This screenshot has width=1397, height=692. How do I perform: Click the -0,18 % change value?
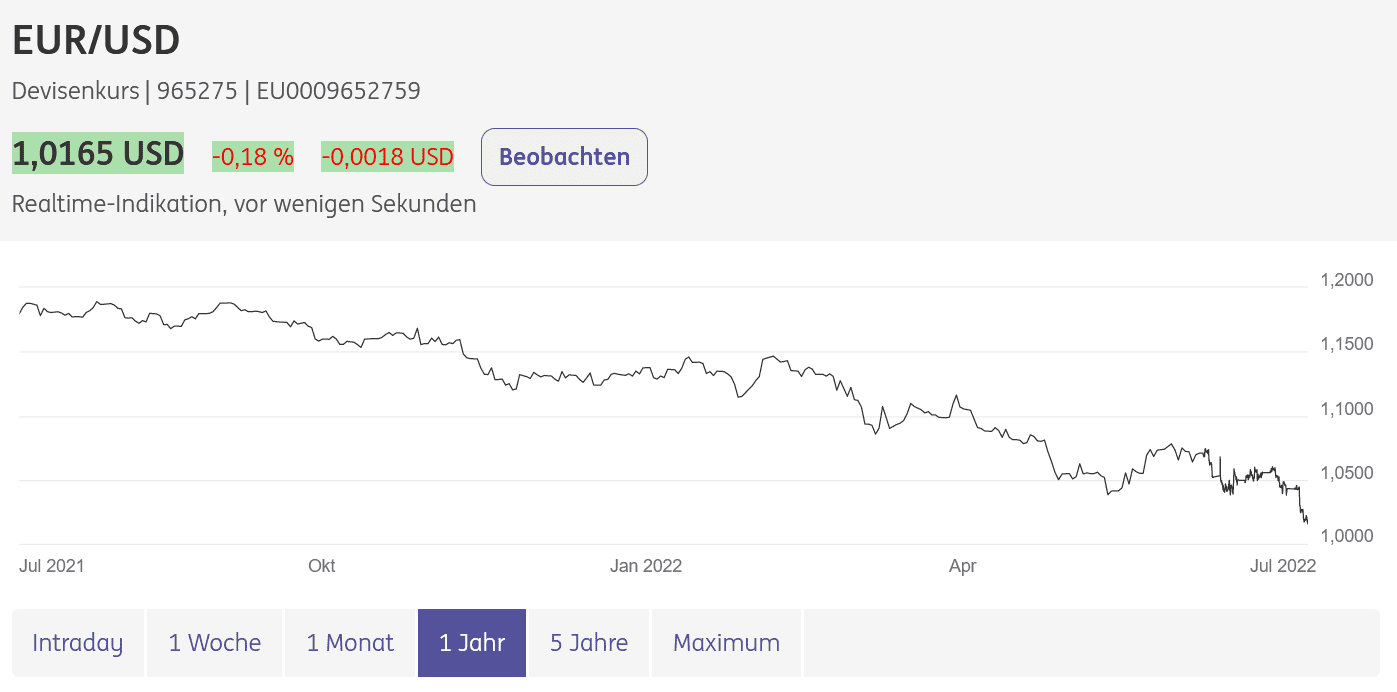click(x=253, y=156)
